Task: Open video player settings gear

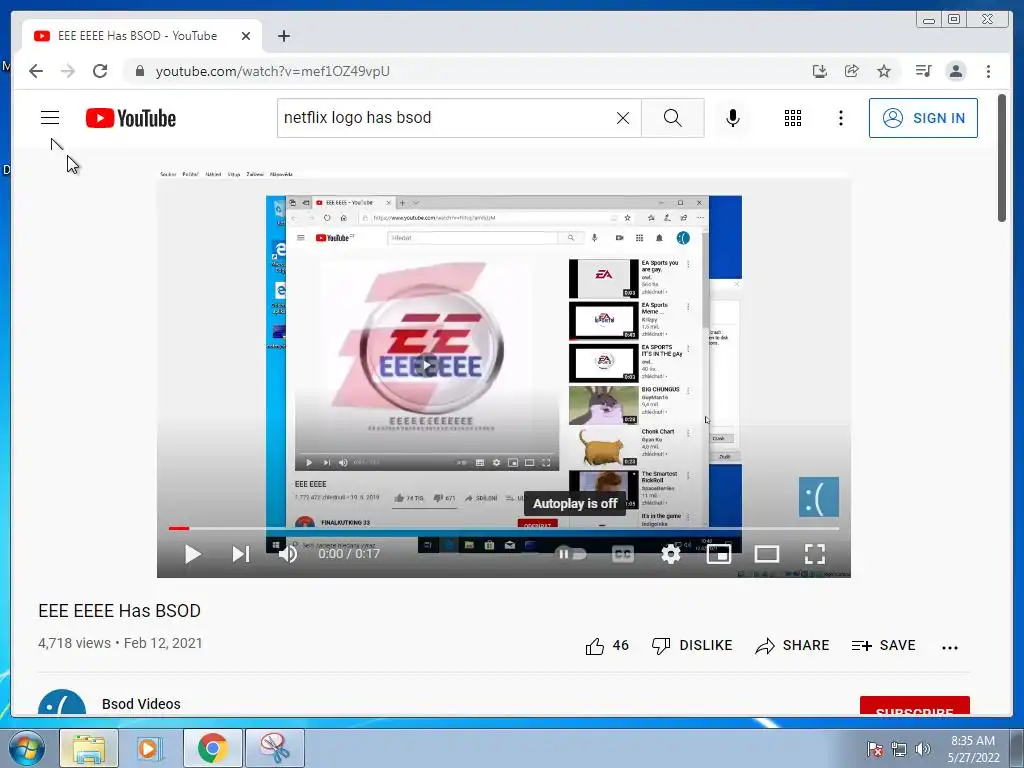Action: point(671,554)
